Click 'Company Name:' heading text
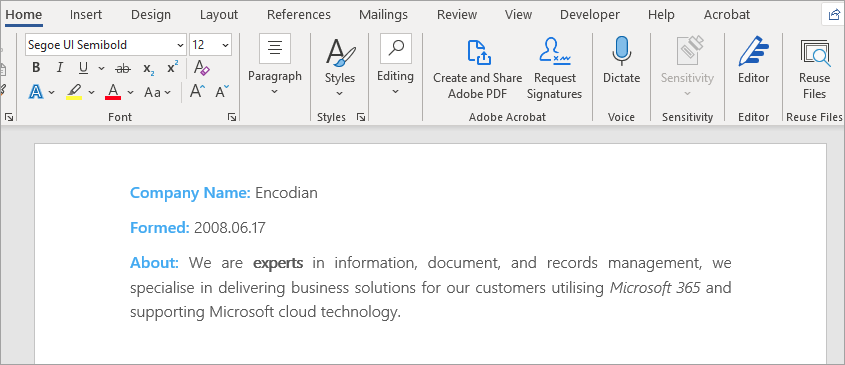This screenshot has height=365, width=845. pyautogui.click(x=190, y=192)
